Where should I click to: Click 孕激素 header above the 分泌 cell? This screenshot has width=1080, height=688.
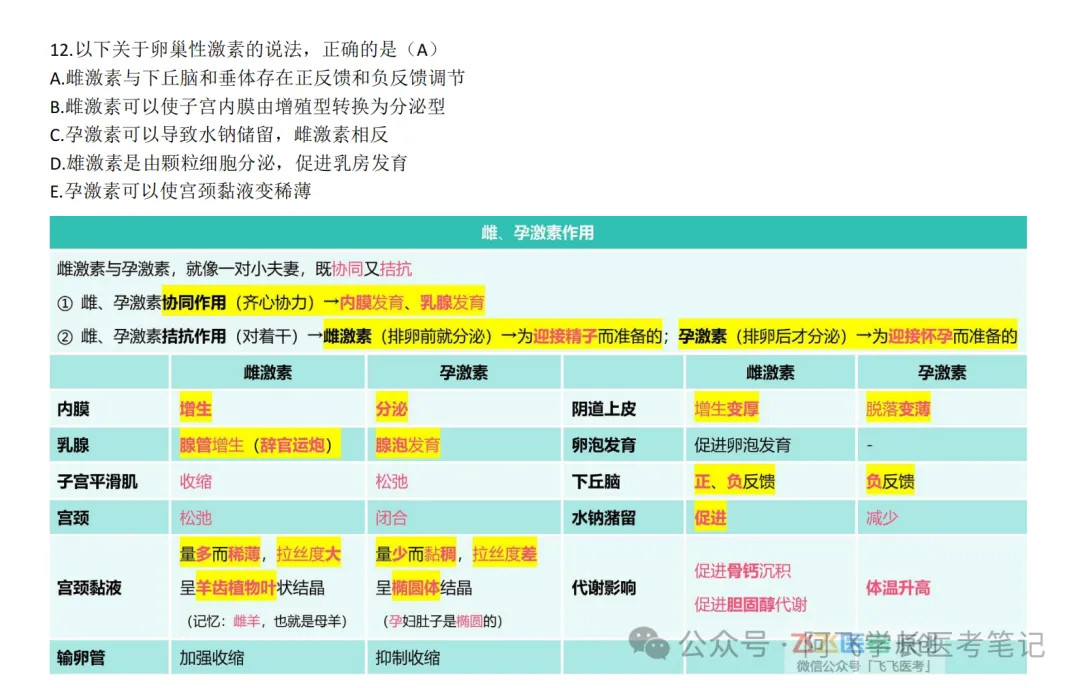coord(464,373)
